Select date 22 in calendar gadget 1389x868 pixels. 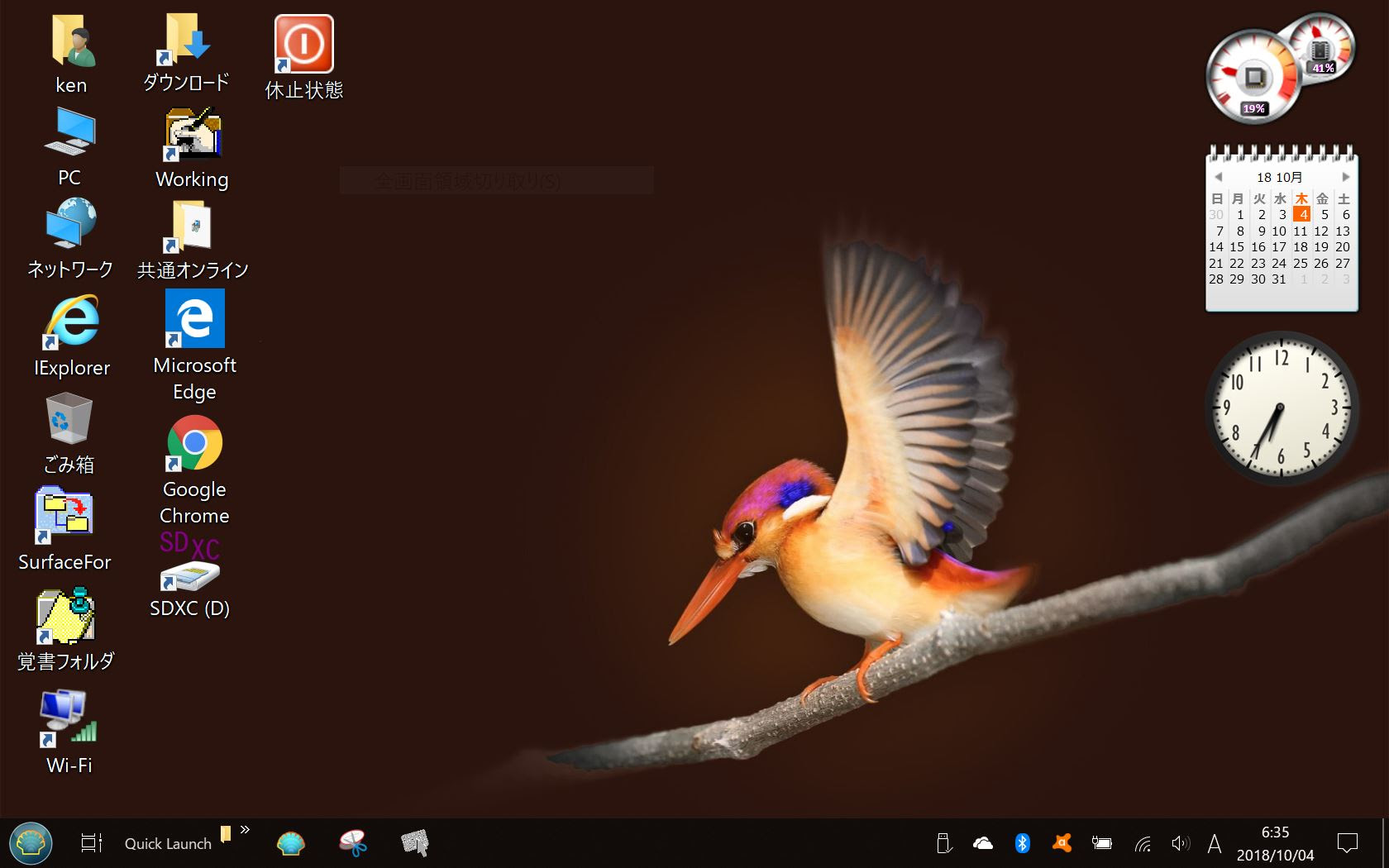[x=1237, y=263]
